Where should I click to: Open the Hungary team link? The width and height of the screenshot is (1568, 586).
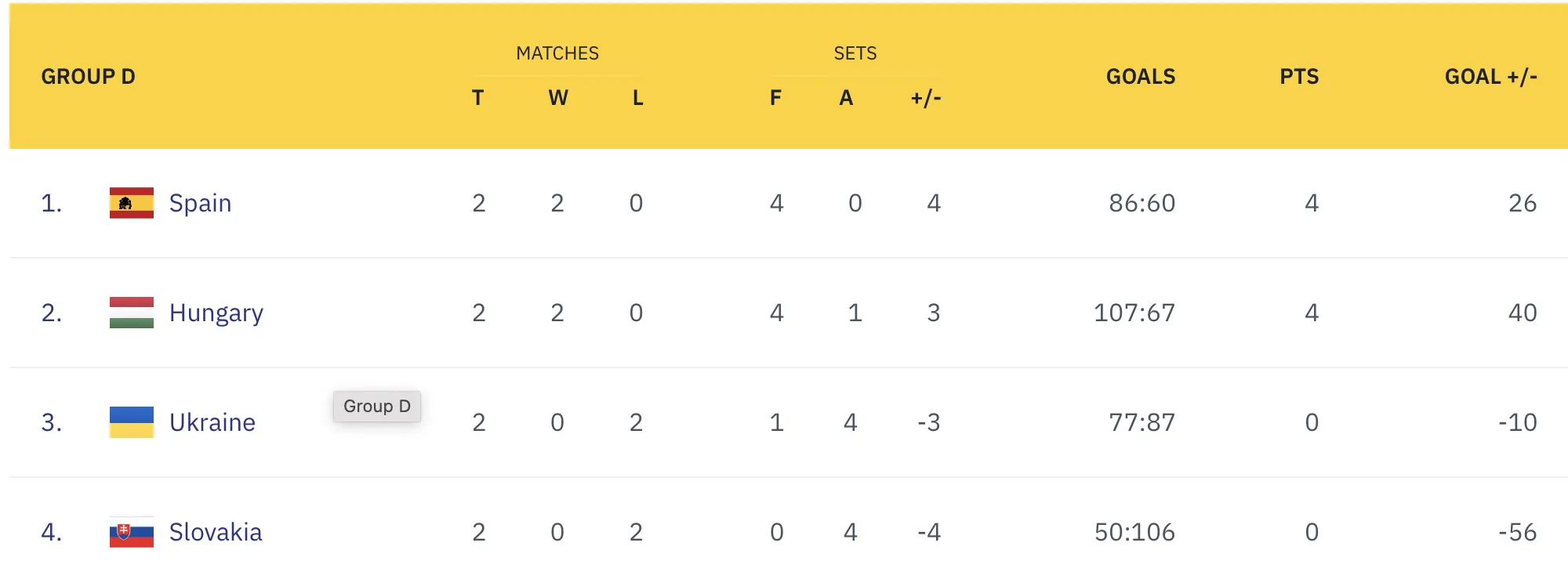216,313
